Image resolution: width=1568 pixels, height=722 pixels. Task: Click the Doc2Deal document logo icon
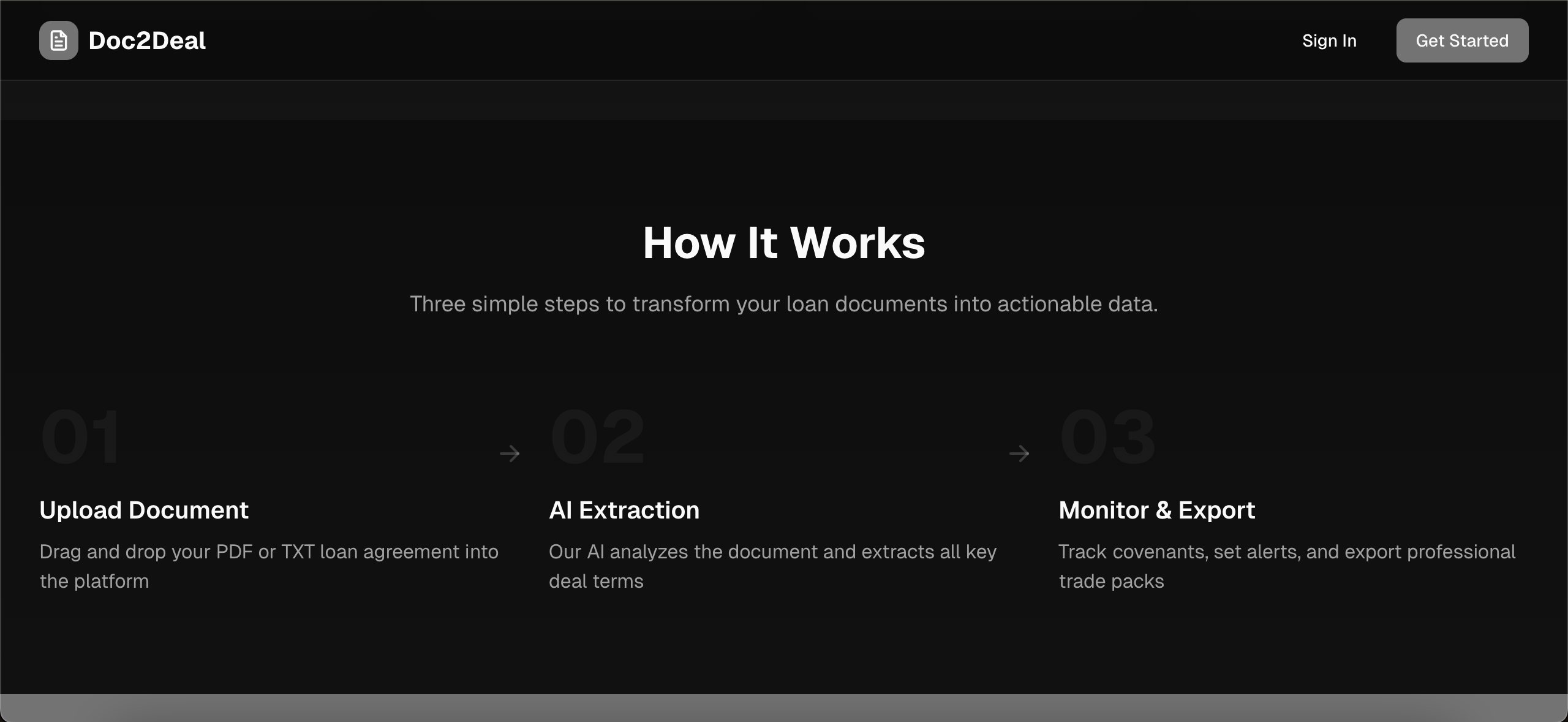click(x=59, y=40)
